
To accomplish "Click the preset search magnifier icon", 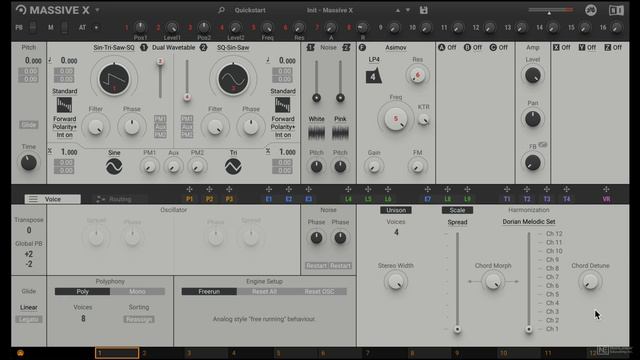I will point(221,10).
